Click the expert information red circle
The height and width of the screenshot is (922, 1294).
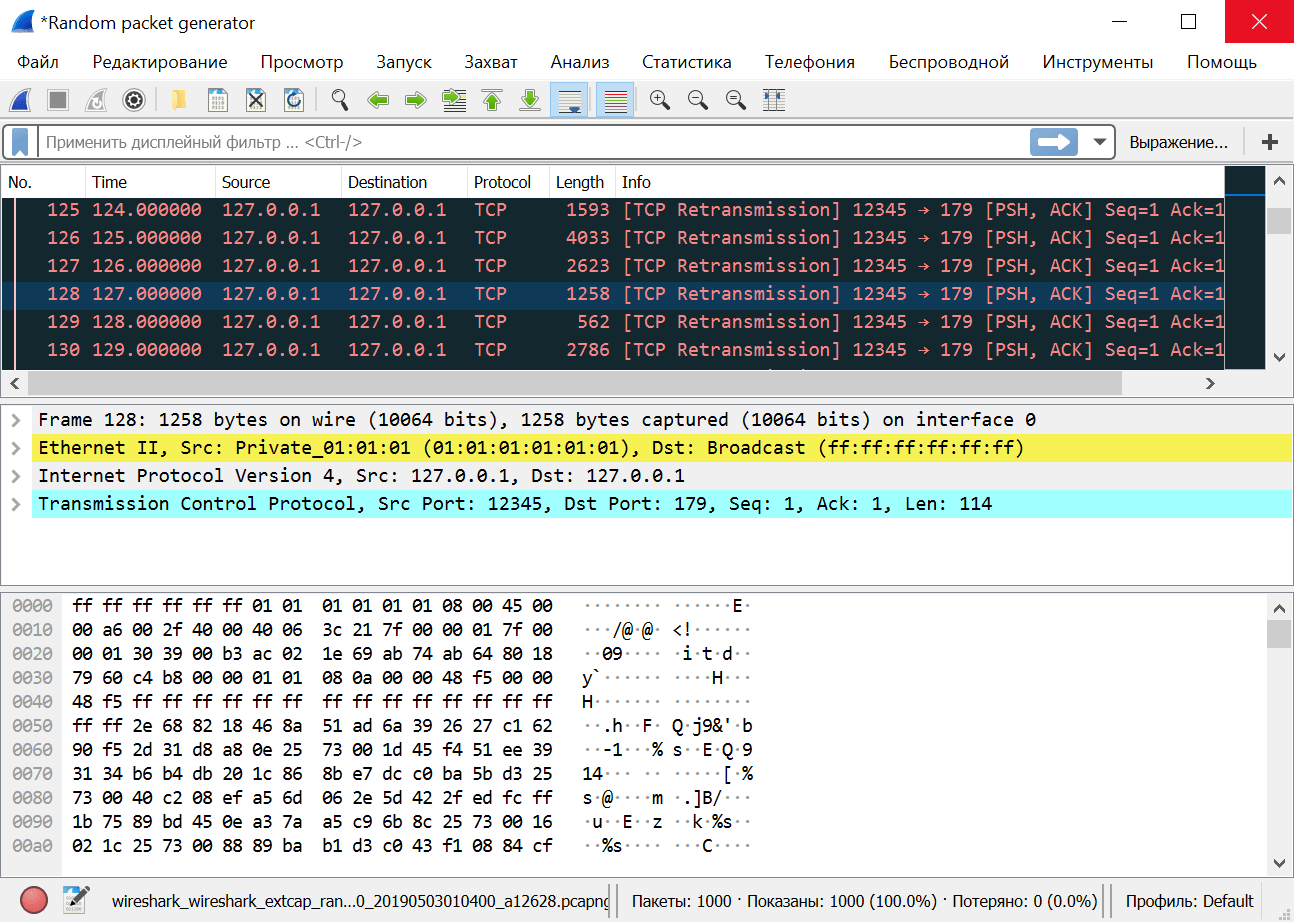[x=34, y=900]
